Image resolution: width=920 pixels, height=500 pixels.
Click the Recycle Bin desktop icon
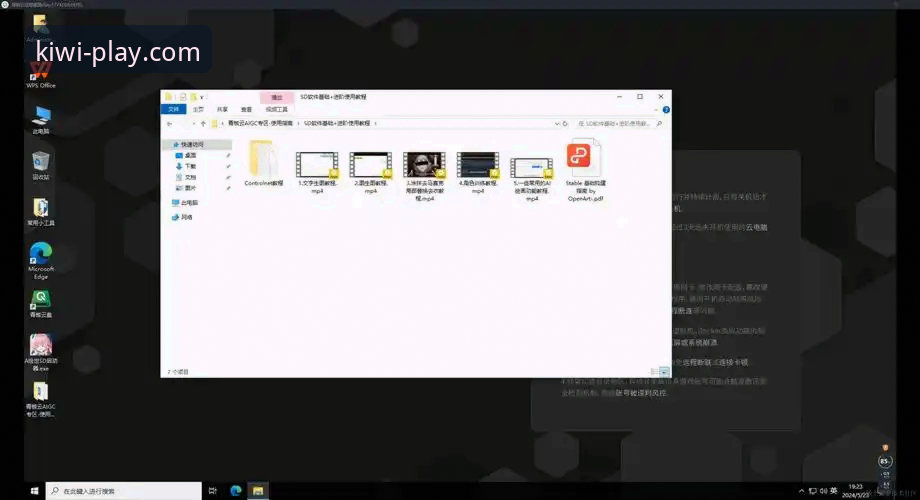point(40,165)
